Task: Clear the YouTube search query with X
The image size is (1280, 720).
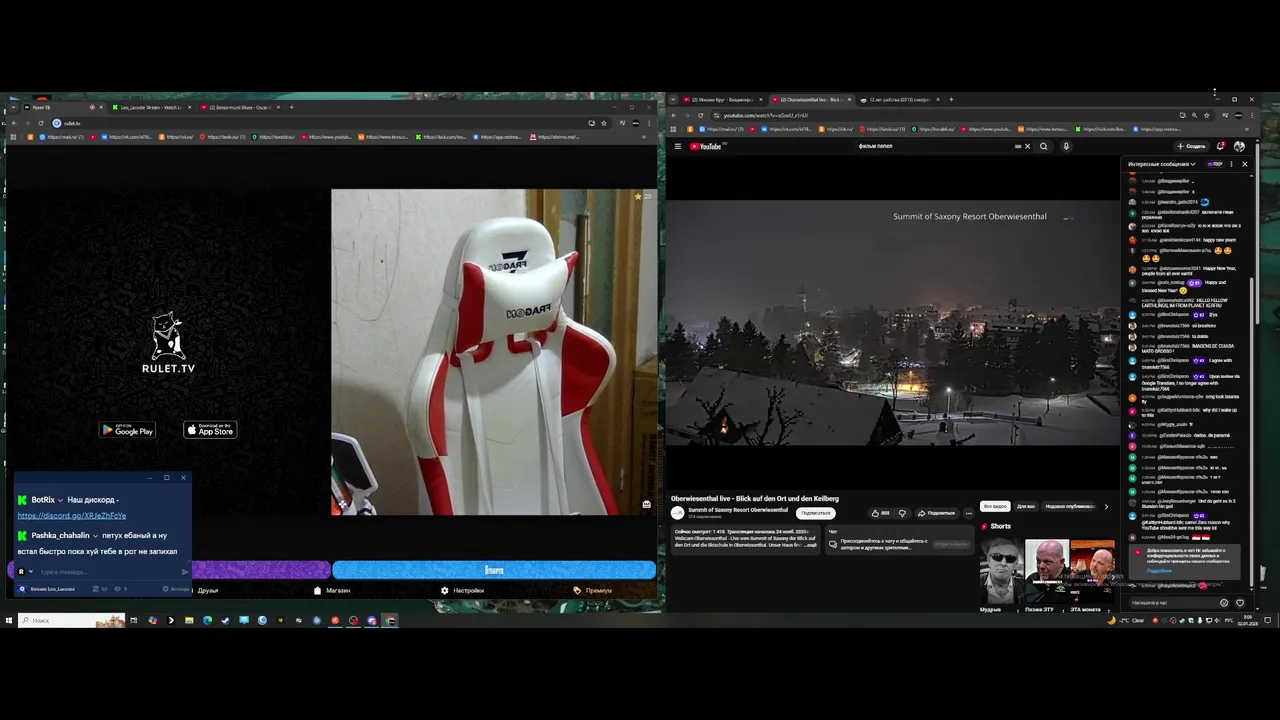Action: 1027,146
